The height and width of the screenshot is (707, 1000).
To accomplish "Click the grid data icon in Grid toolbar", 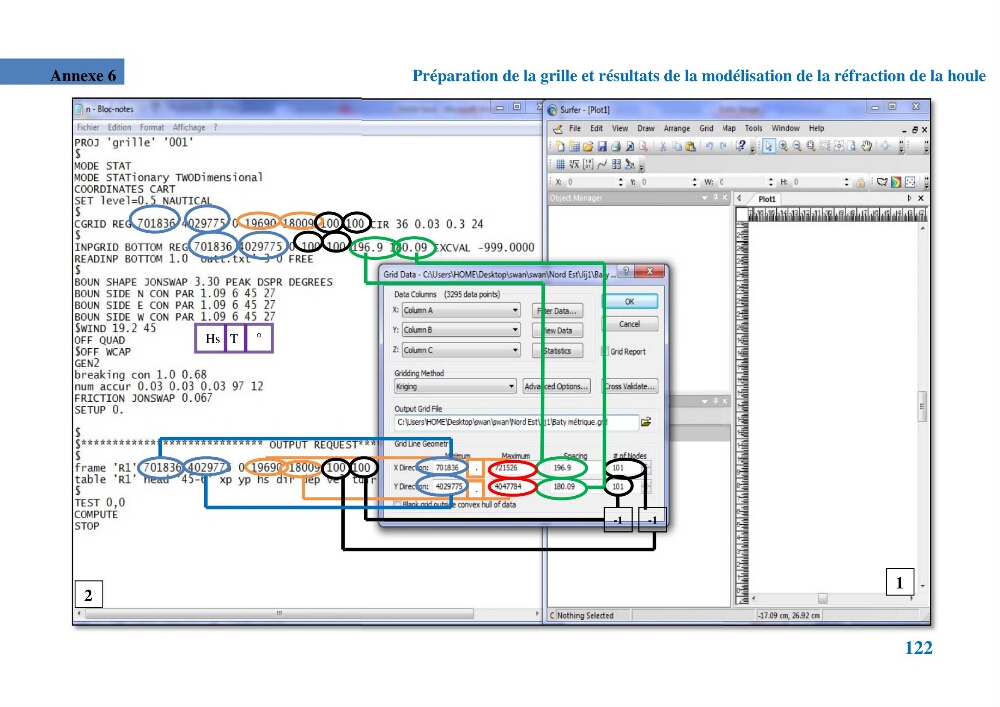I will [559, 164].
